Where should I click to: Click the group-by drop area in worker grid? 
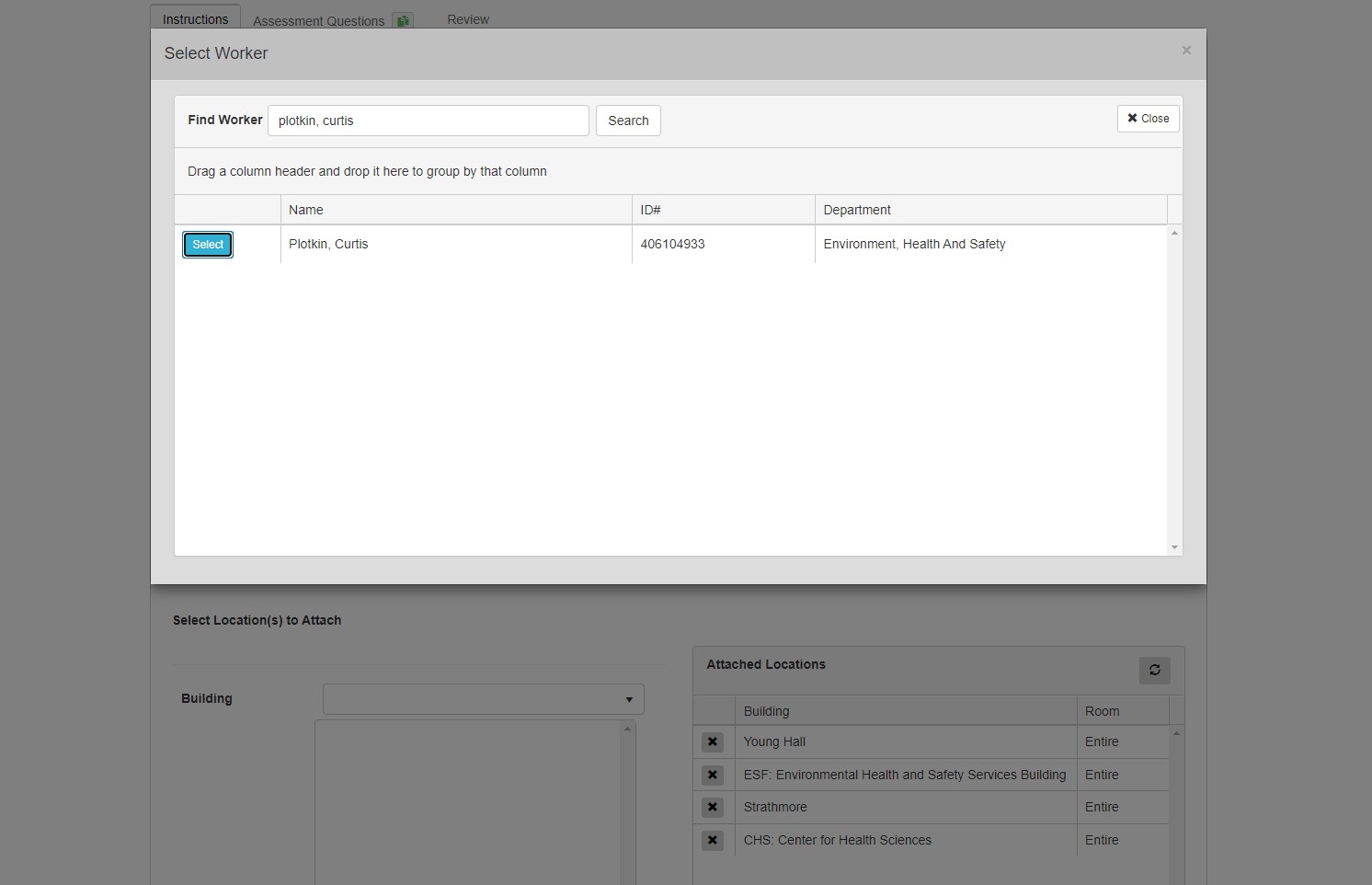pyautogui.click(x=679, y=171)
